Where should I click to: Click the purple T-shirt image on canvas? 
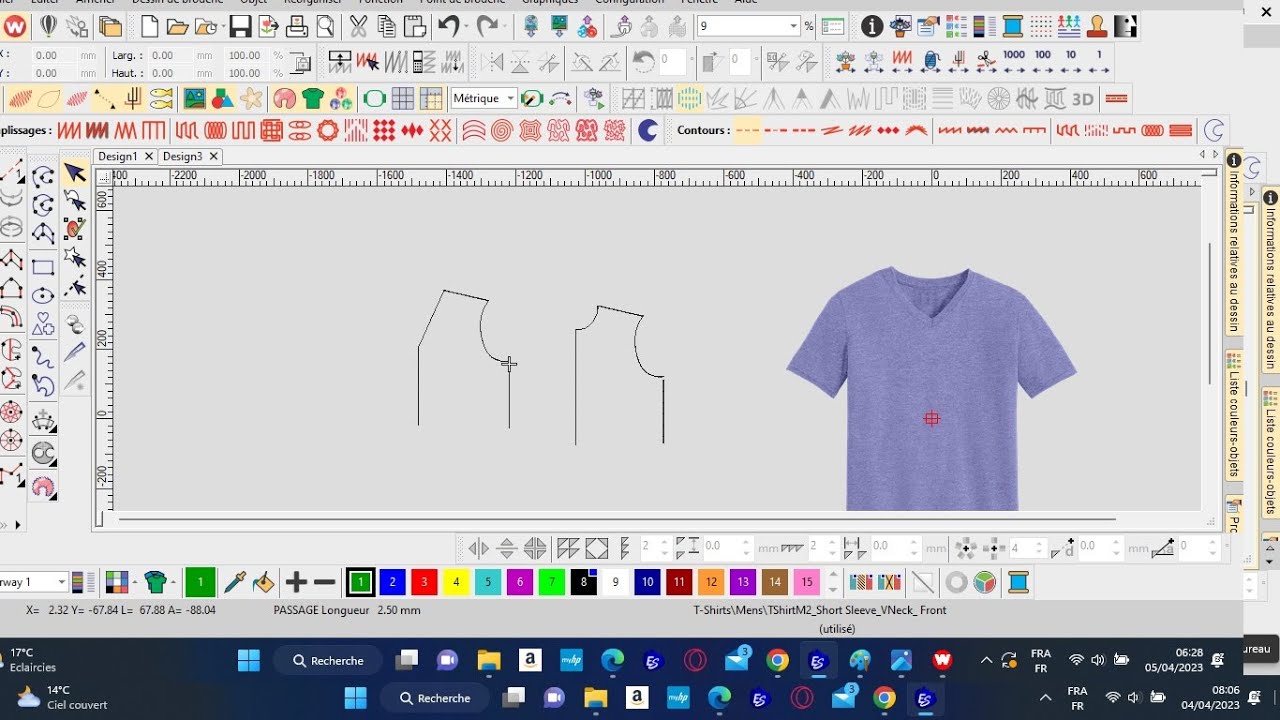931,388
